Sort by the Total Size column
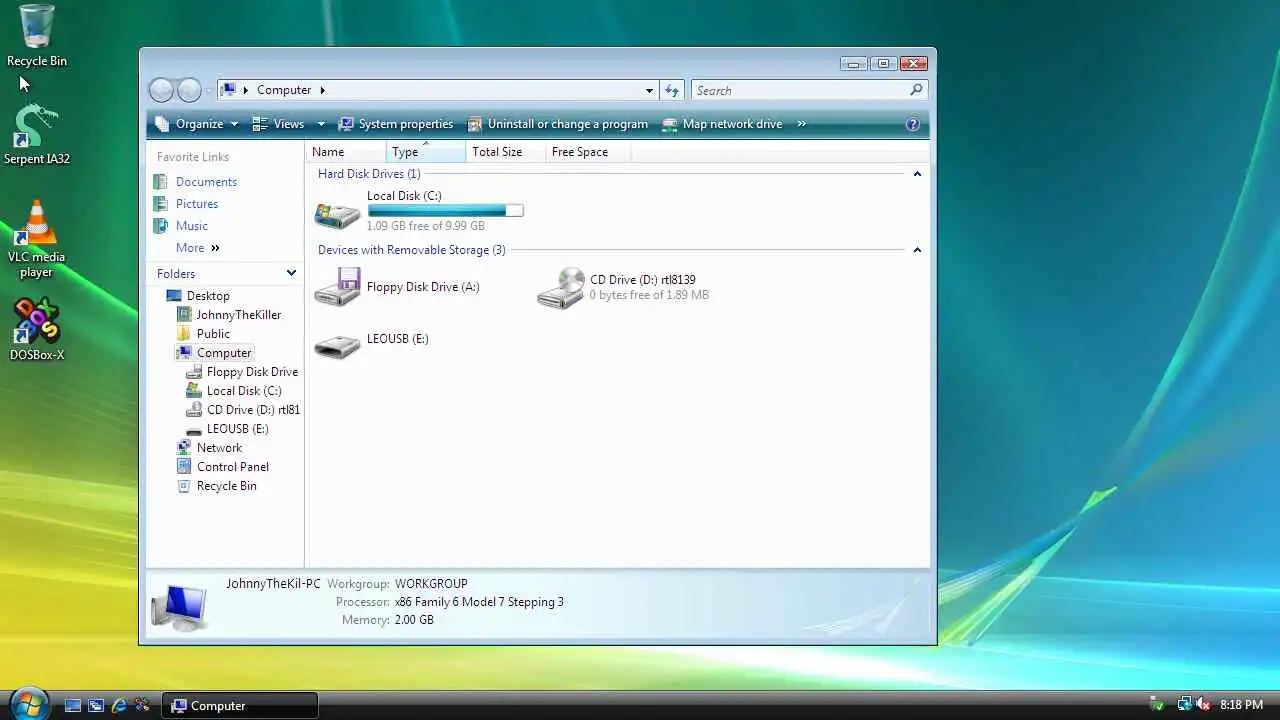Viewport: 1280px width, 720px height. [505, 152]
